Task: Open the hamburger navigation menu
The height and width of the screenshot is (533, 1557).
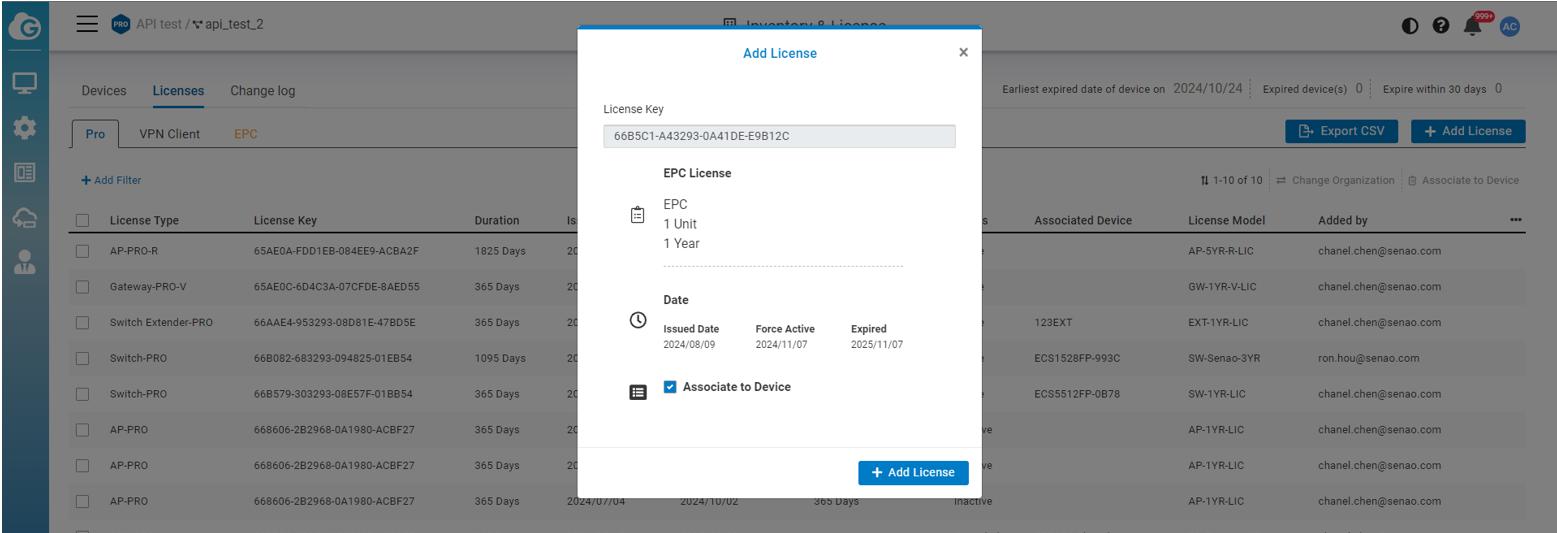Action: pos(88,24)
